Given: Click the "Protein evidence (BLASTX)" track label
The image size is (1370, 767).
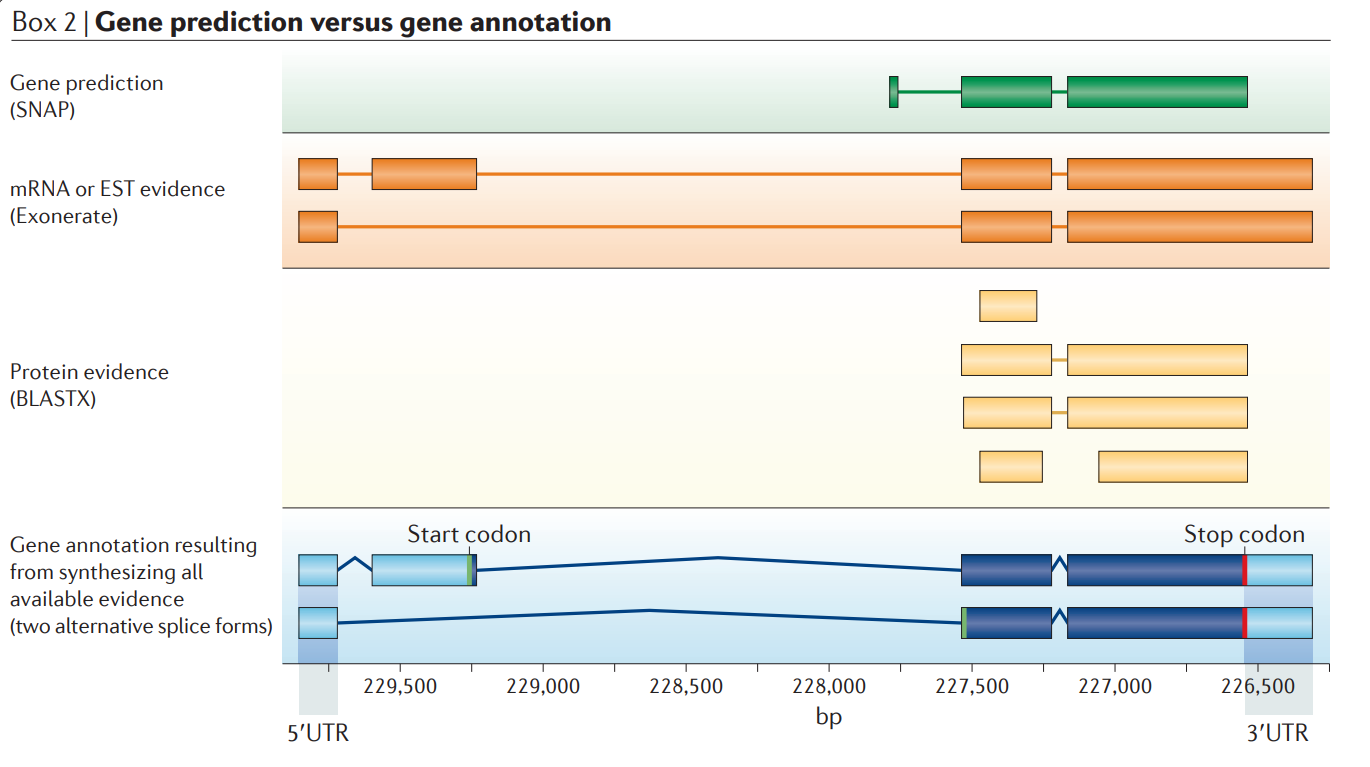Looking at the screenshot, I should point(90,385).
